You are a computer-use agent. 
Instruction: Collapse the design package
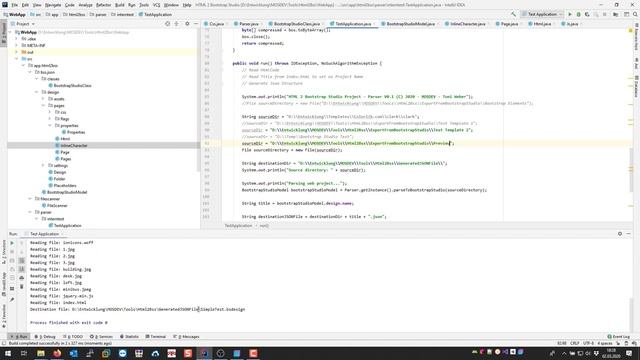[x=37, y=92]
